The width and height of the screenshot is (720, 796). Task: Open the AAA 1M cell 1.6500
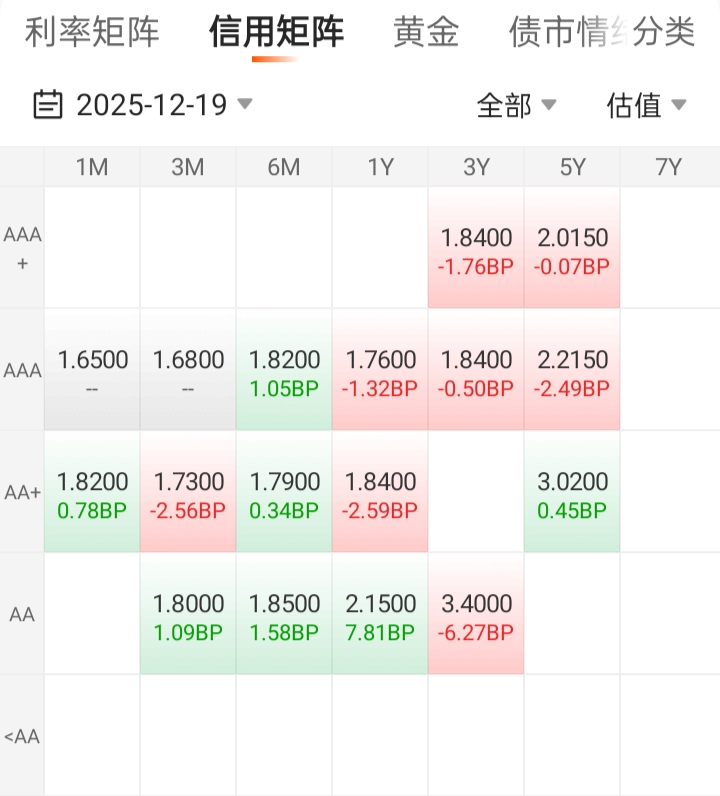pyautogui.click(x=92, y=371)
